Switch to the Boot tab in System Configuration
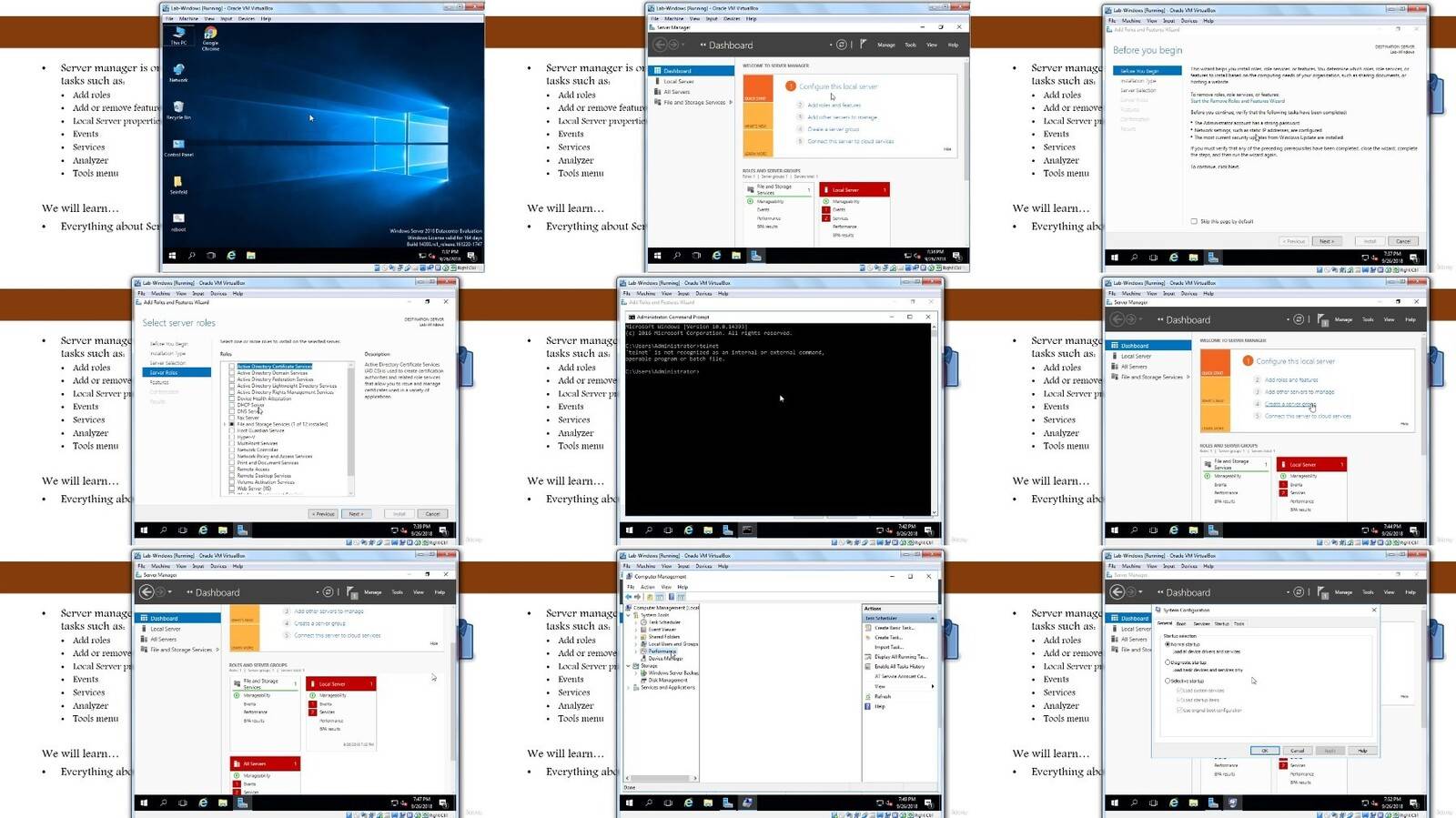The image size is (1456, 818). [x=1181, y=624]
